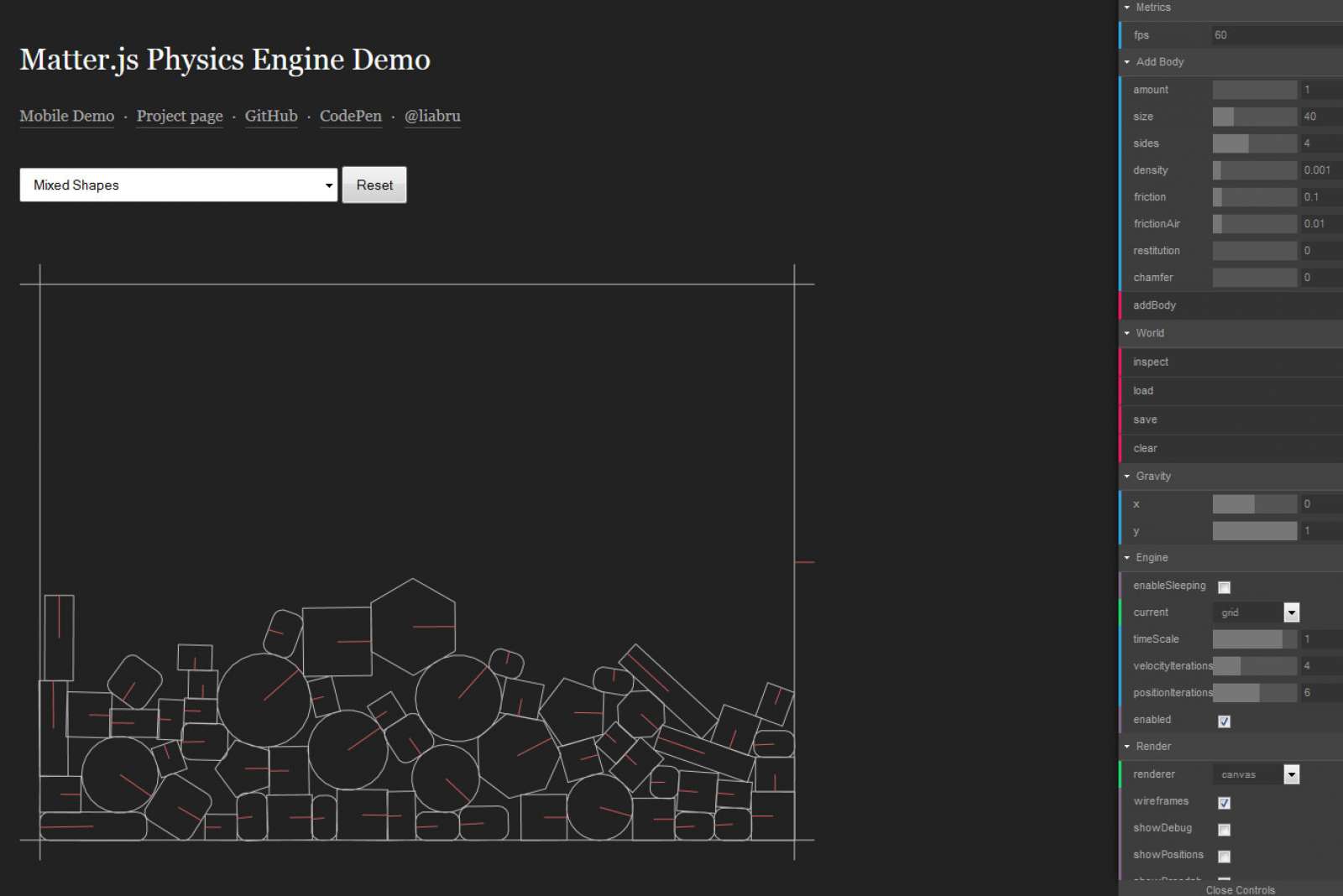Open the Mobile Demo link

(x=67, y=116)
